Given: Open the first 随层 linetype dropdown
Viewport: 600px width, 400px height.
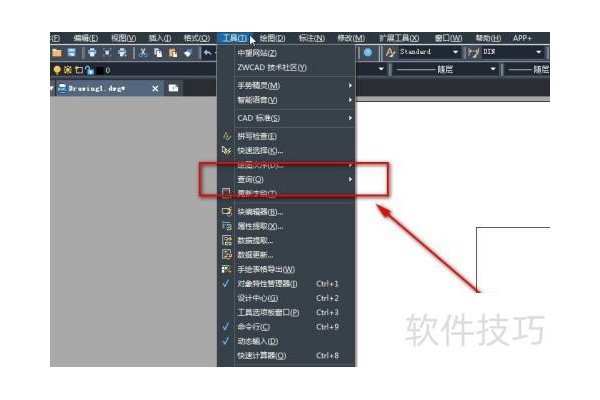Looking at the screenshot, I should [x=493, y=69].
